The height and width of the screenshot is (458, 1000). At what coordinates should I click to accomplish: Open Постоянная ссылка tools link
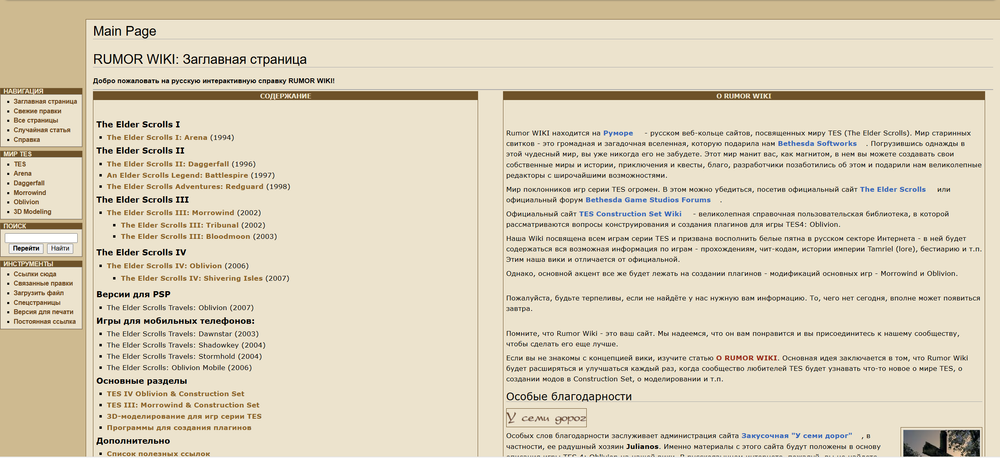tap(45, 322)
